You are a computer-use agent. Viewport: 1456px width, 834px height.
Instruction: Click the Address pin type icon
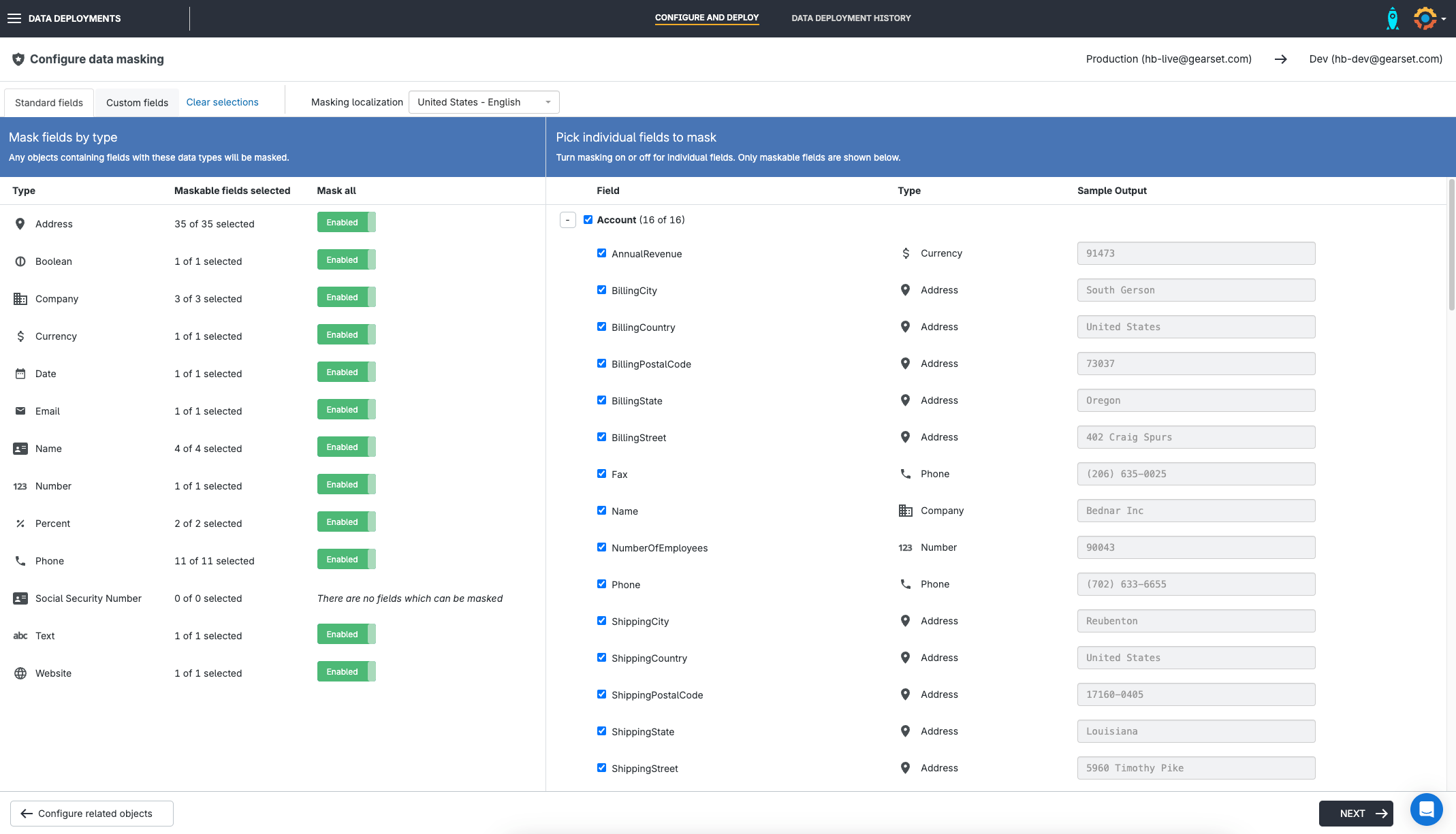click(20, 224)
